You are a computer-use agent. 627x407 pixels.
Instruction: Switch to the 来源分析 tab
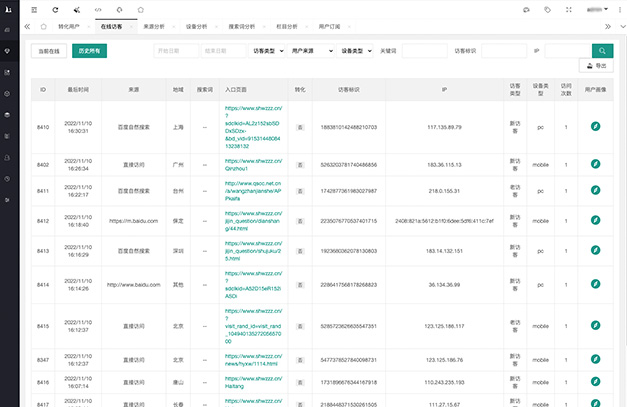(x=156, y=28)
